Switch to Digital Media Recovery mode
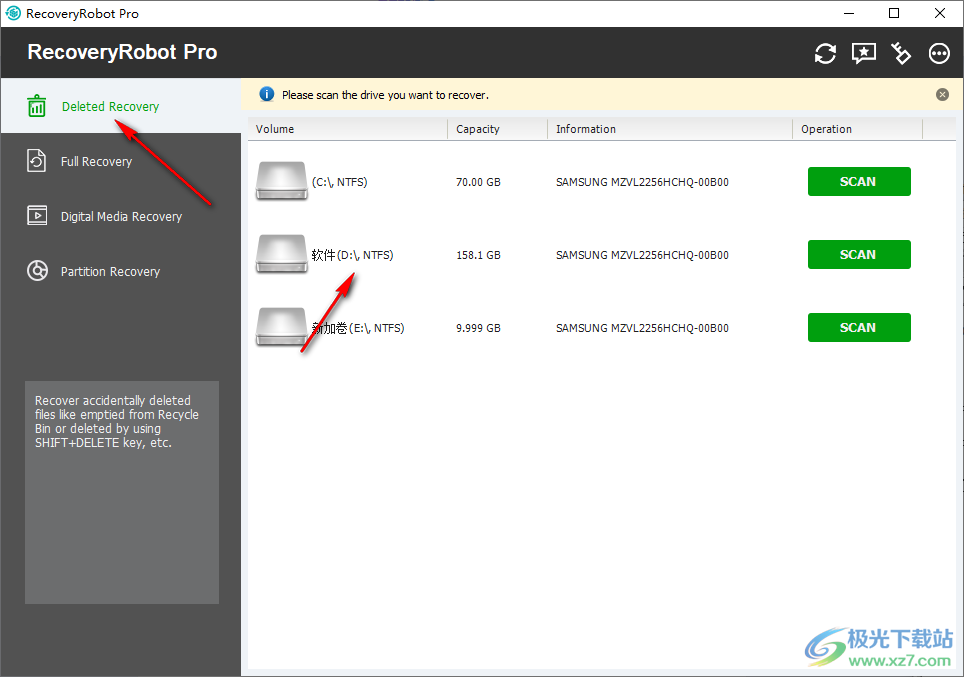Viewport: 964px width, 677px height. (x=120, y=216)
